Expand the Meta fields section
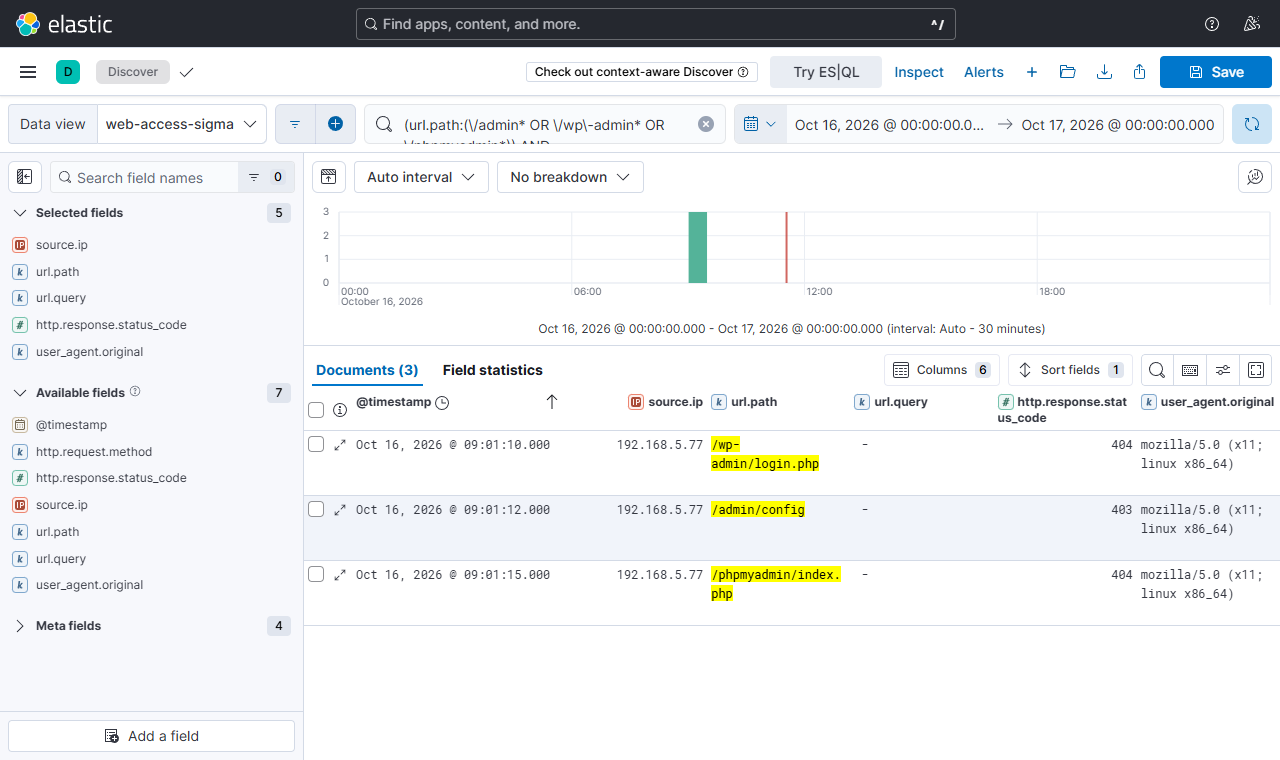 tap(20, 626)
